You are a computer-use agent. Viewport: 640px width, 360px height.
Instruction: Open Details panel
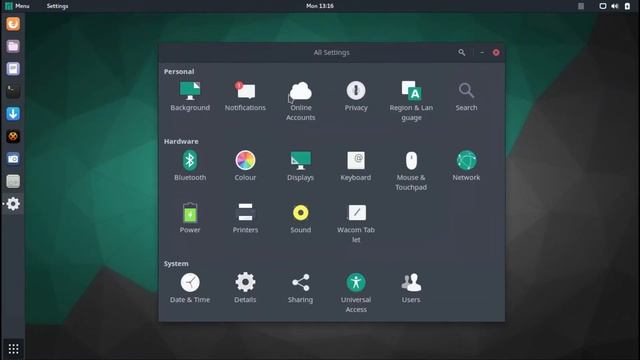(245, 288)
